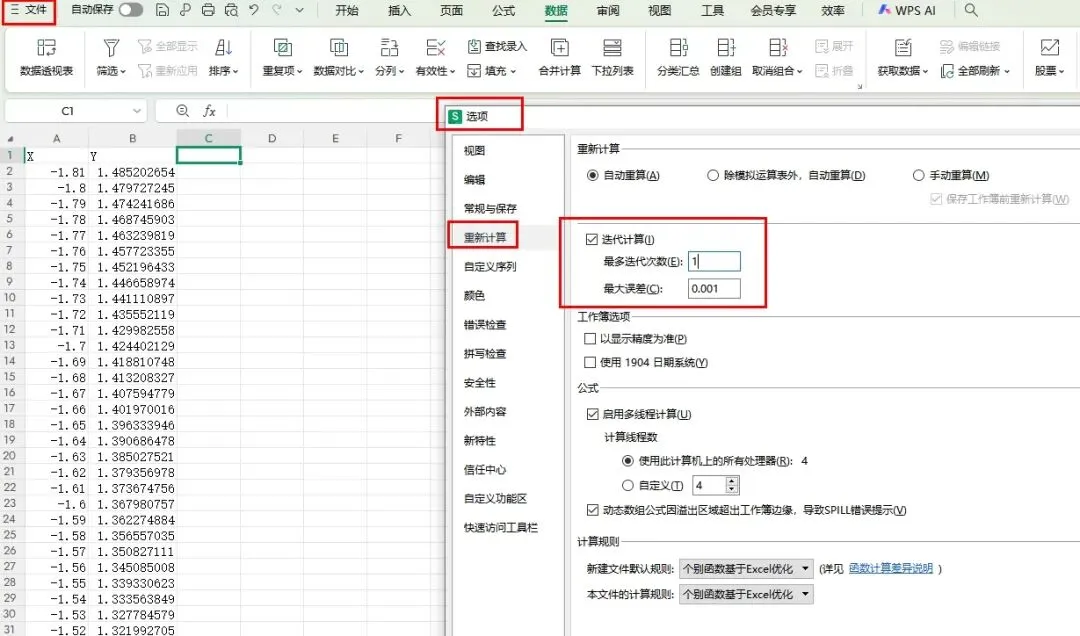Select the 视图 options category
1080x636 pixels.
[474, 150]
